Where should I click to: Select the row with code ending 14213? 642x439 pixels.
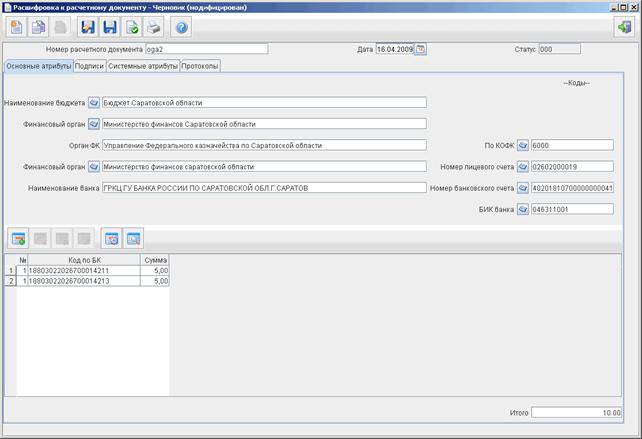[87, 281]
